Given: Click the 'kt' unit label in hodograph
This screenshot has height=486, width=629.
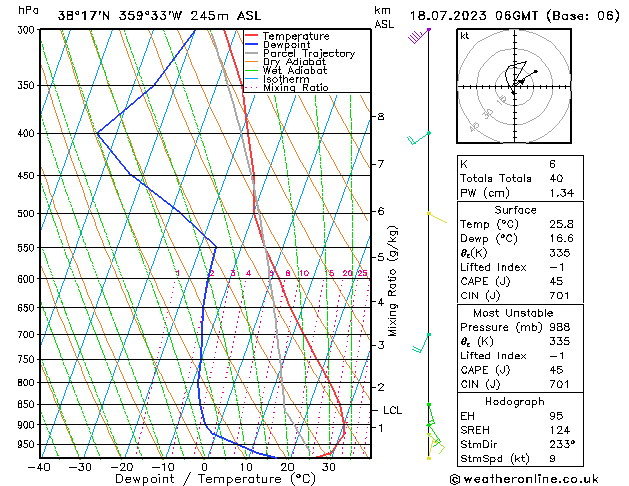Looking at the screenshot, I should (465, 36).
